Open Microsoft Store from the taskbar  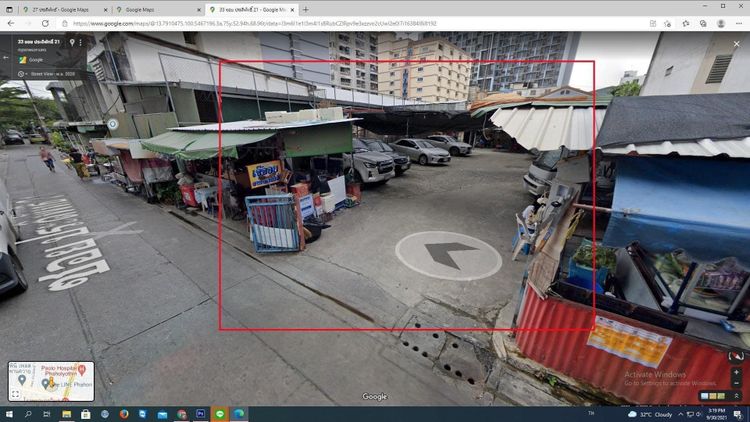[85, 414]
